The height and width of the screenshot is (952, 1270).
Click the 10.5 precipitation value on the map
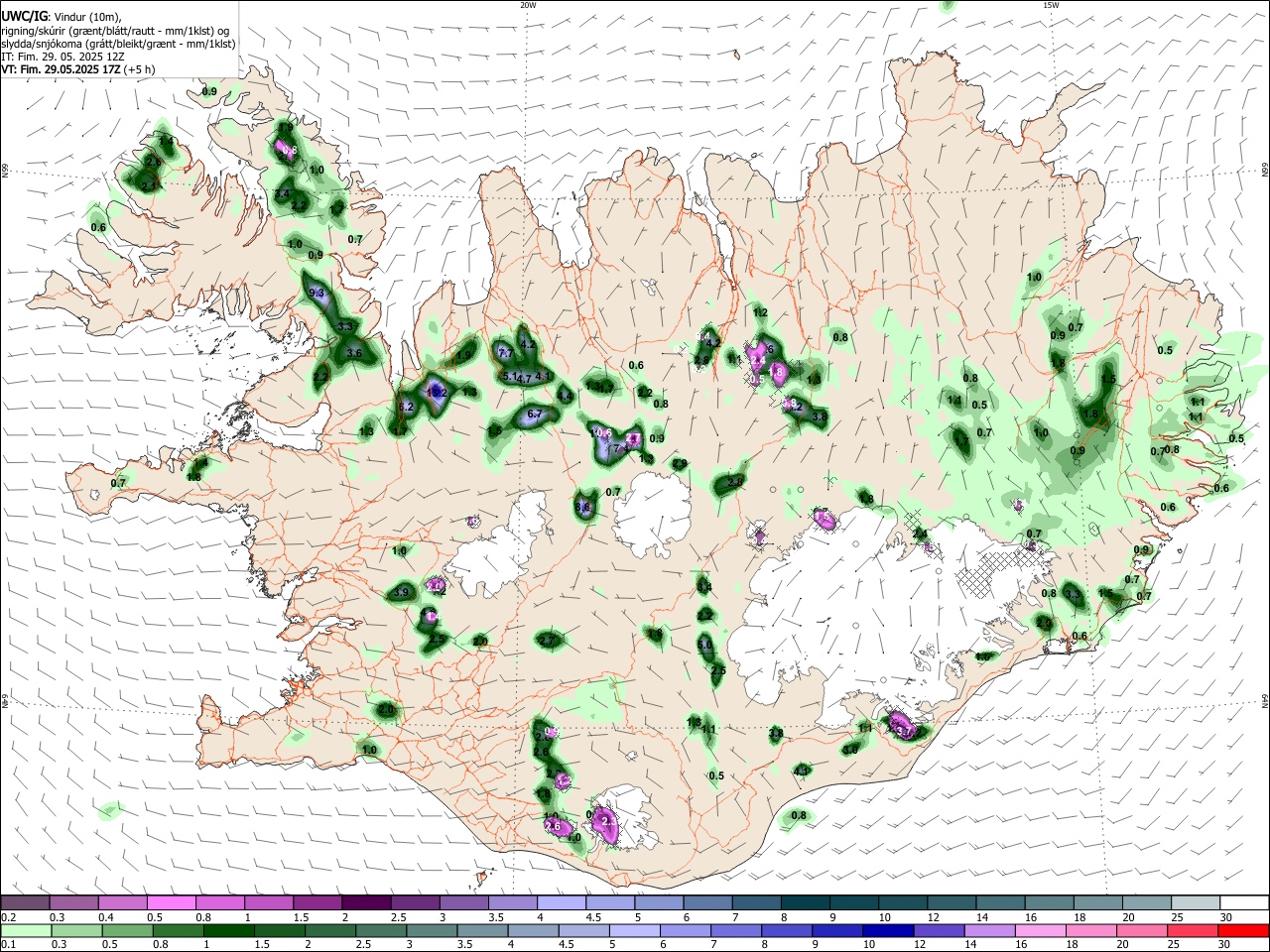[x=602, y=431]
